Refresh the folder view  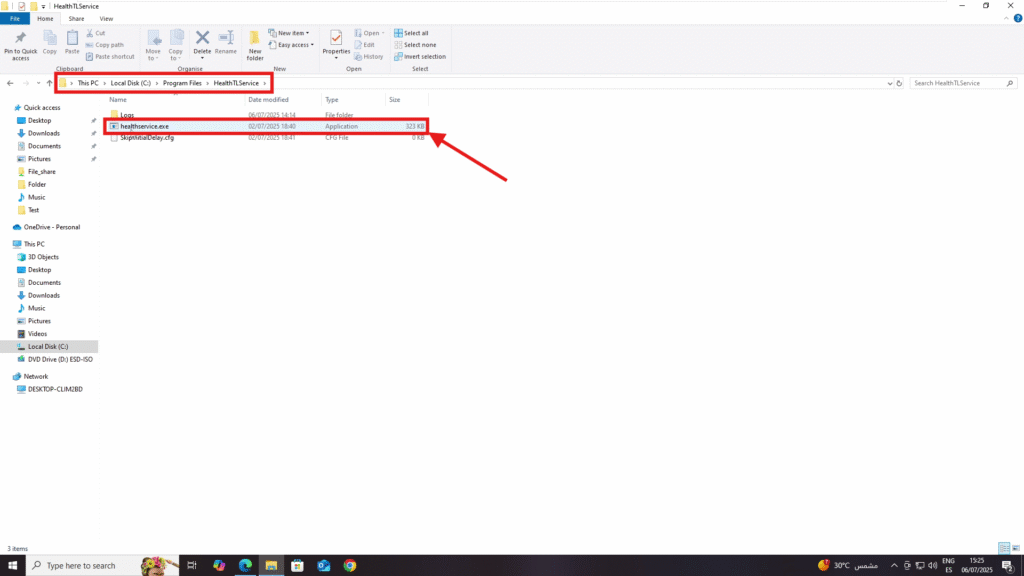pos(899,83)
